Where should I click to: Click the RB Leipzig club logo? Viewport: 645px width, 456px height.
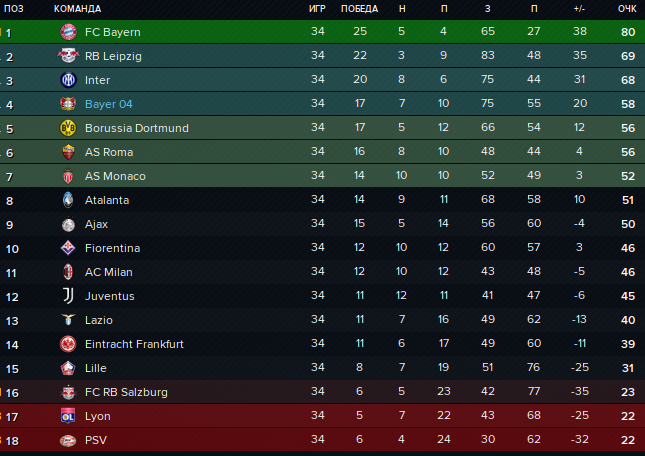pyautogui.click(x=68, y=56)
